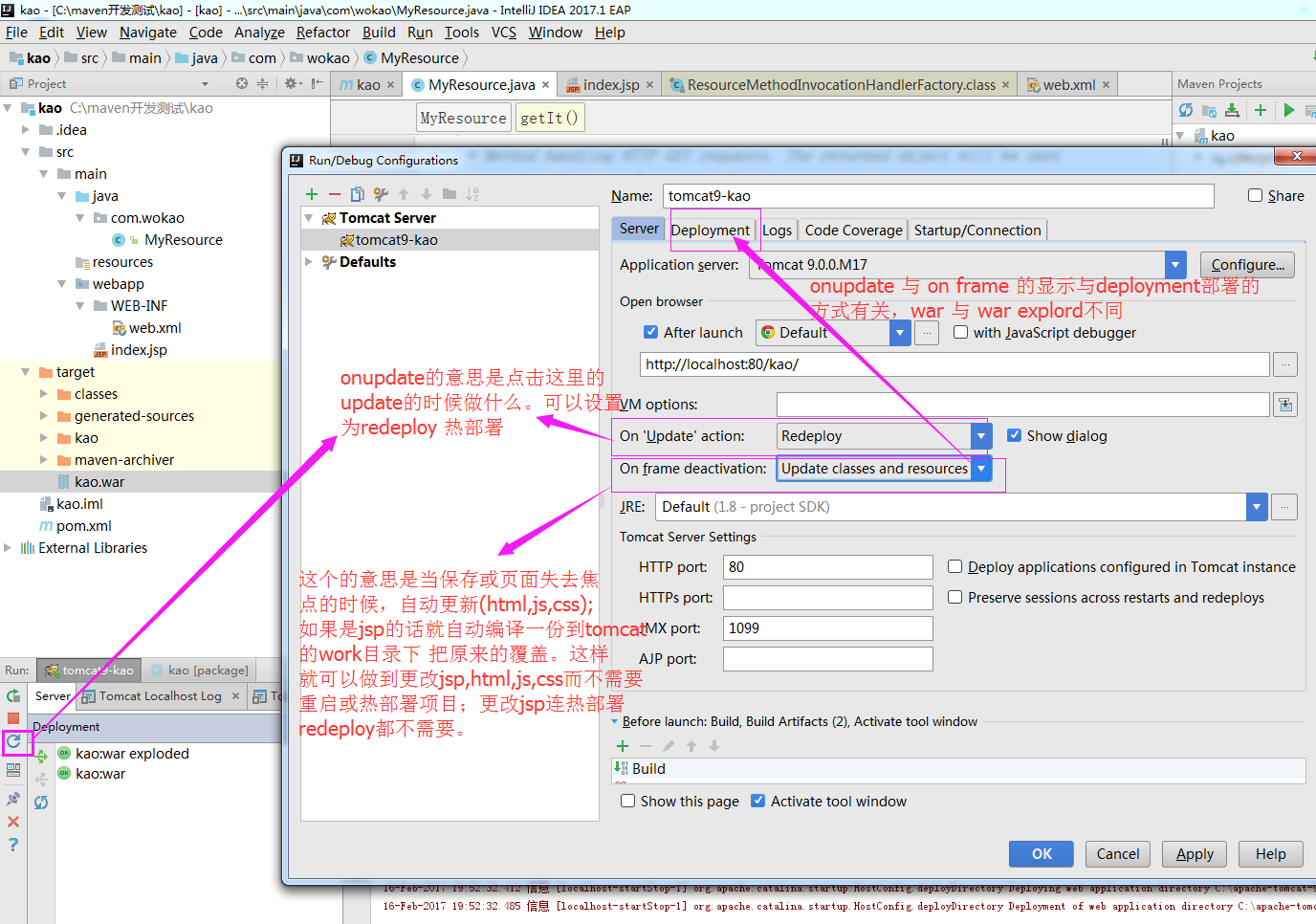1316x924 pixels.
Task: Copy configuration icon in Run/Debug dialog
Action: tap(358, 194)
